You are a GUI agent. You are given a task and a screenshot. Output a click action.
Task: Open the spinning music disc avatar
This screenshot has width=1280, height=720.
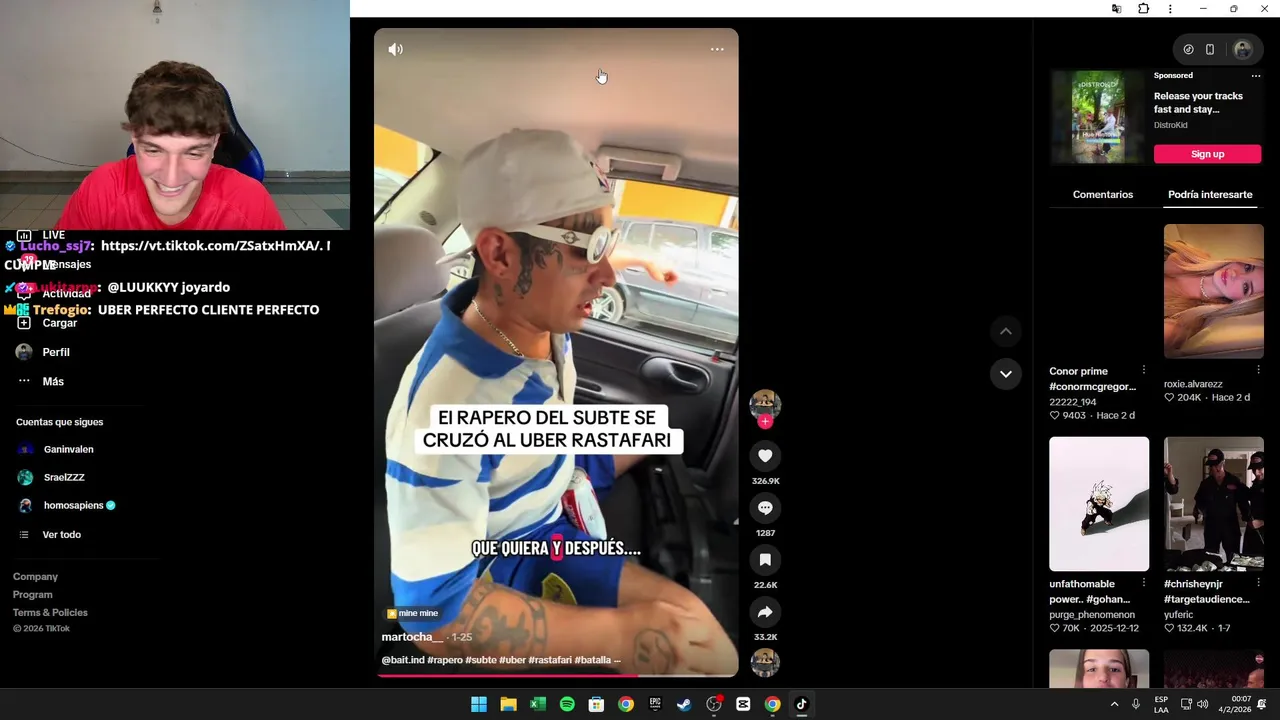[x=765, y=662]
